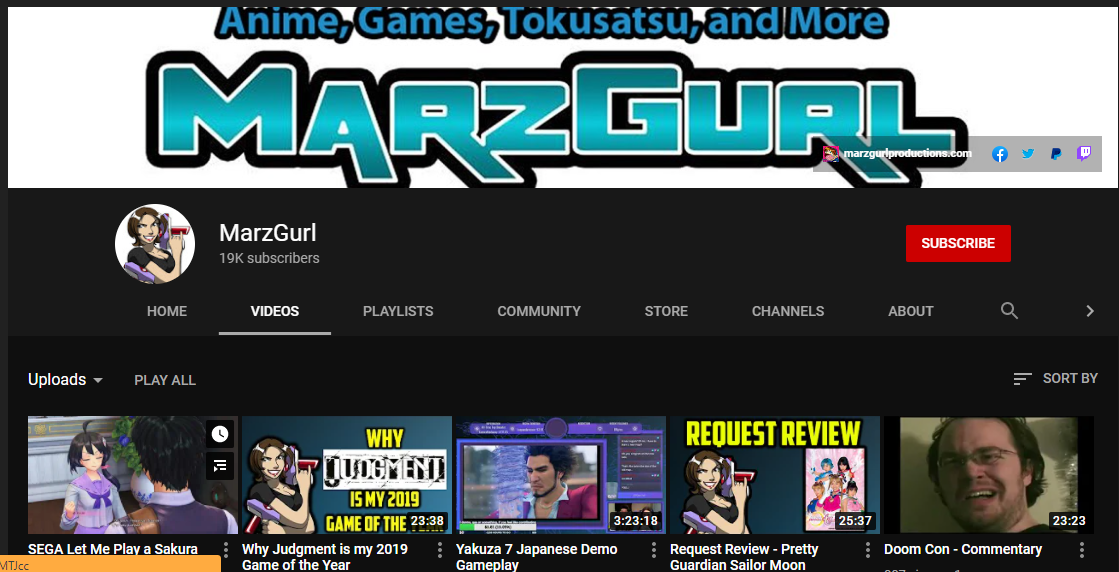Open options menu for Doom Con video
1119x572 pixels.
(x=1082, y=550)
